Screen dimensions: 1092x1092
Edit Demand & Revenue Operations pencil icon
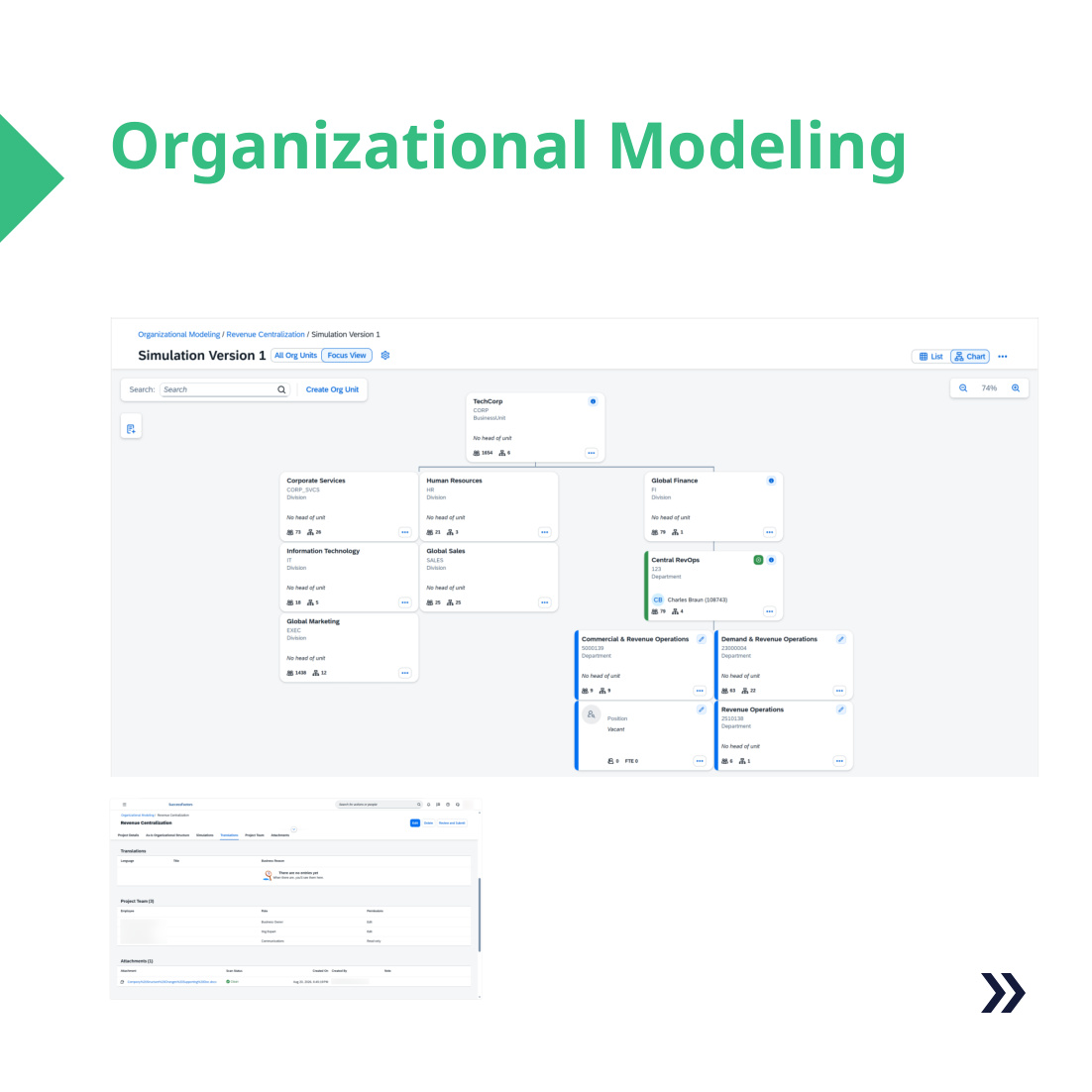coord(840,639)
